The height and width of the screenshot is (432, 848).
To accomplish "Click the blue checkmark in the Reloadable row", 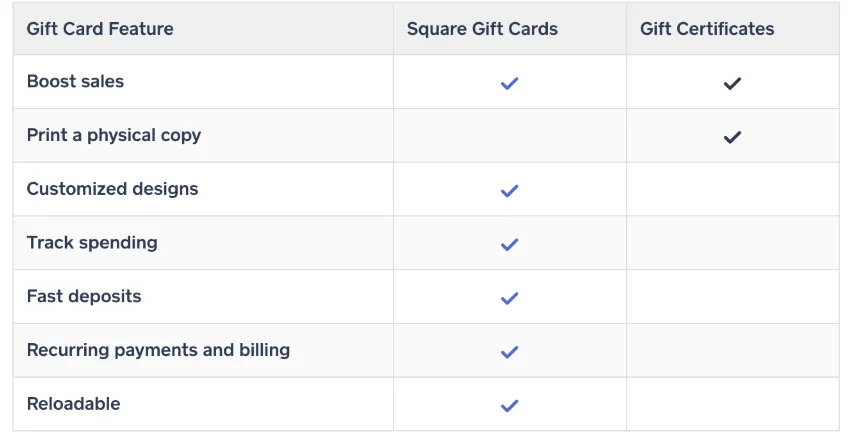I will (x=509, y=406).
